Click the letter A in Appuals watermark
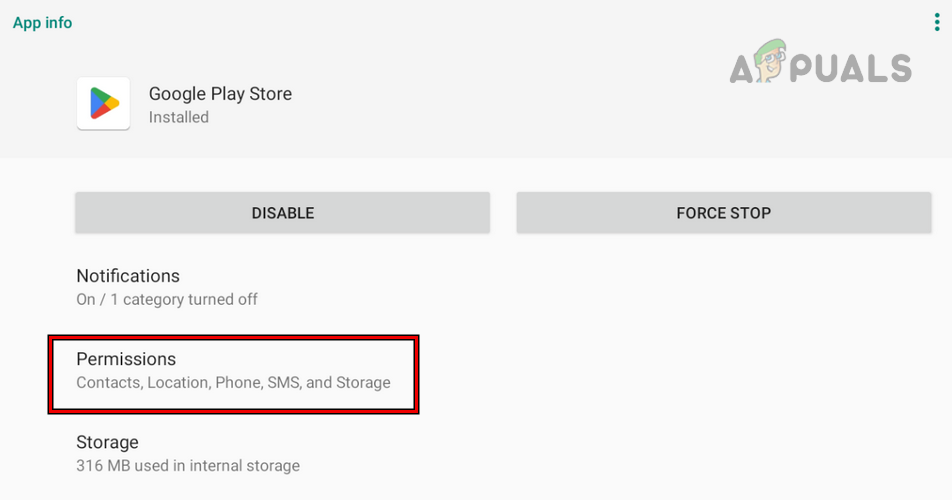This screenshot has width=952, height=500. 744,68
